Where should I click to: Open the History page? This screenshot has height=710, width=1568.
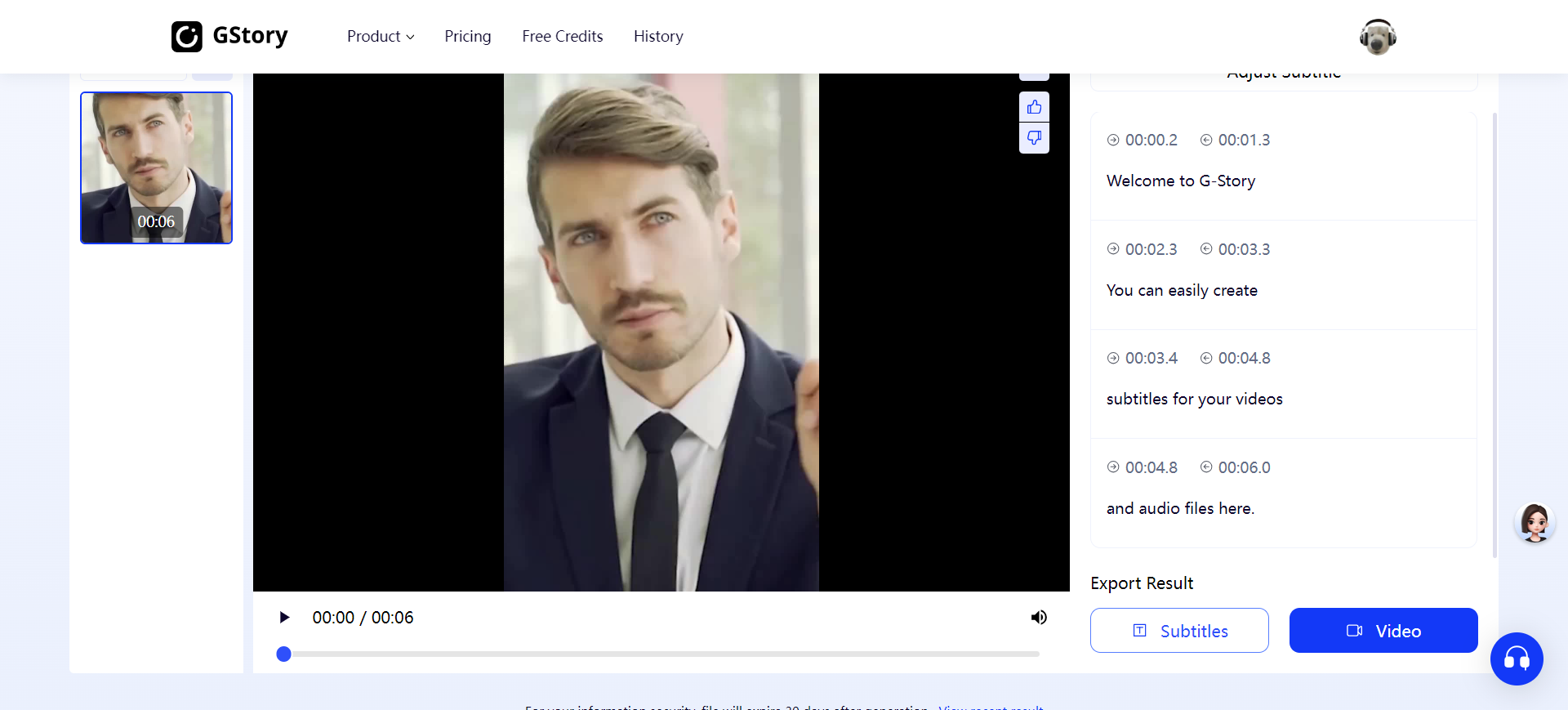click(x=658, y=37)
